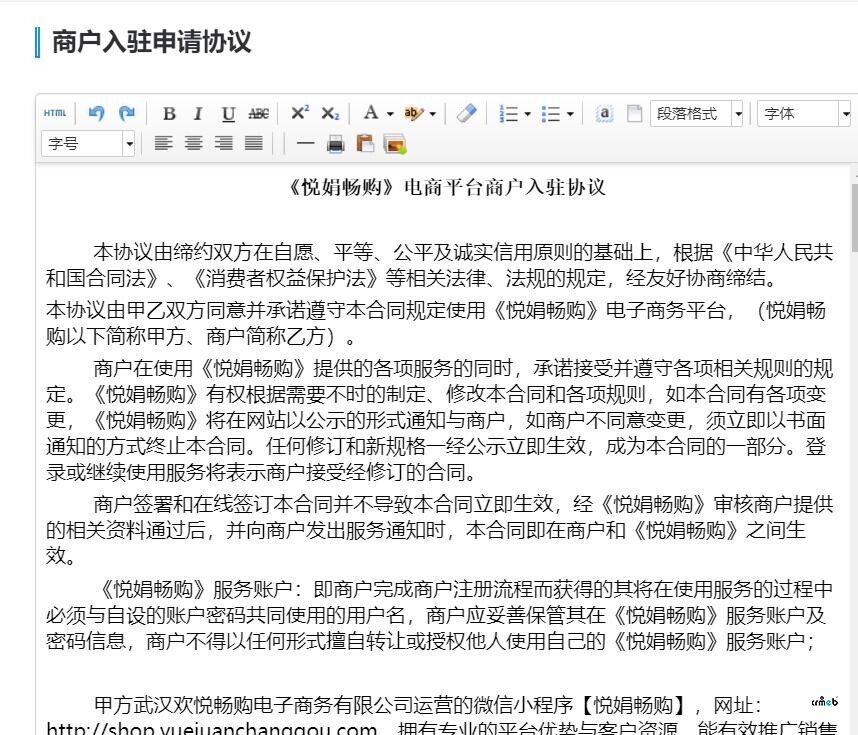Click the blank page clear document icon
The height and width of the screenshot is (735, 858).
click(x=634, y=113)
